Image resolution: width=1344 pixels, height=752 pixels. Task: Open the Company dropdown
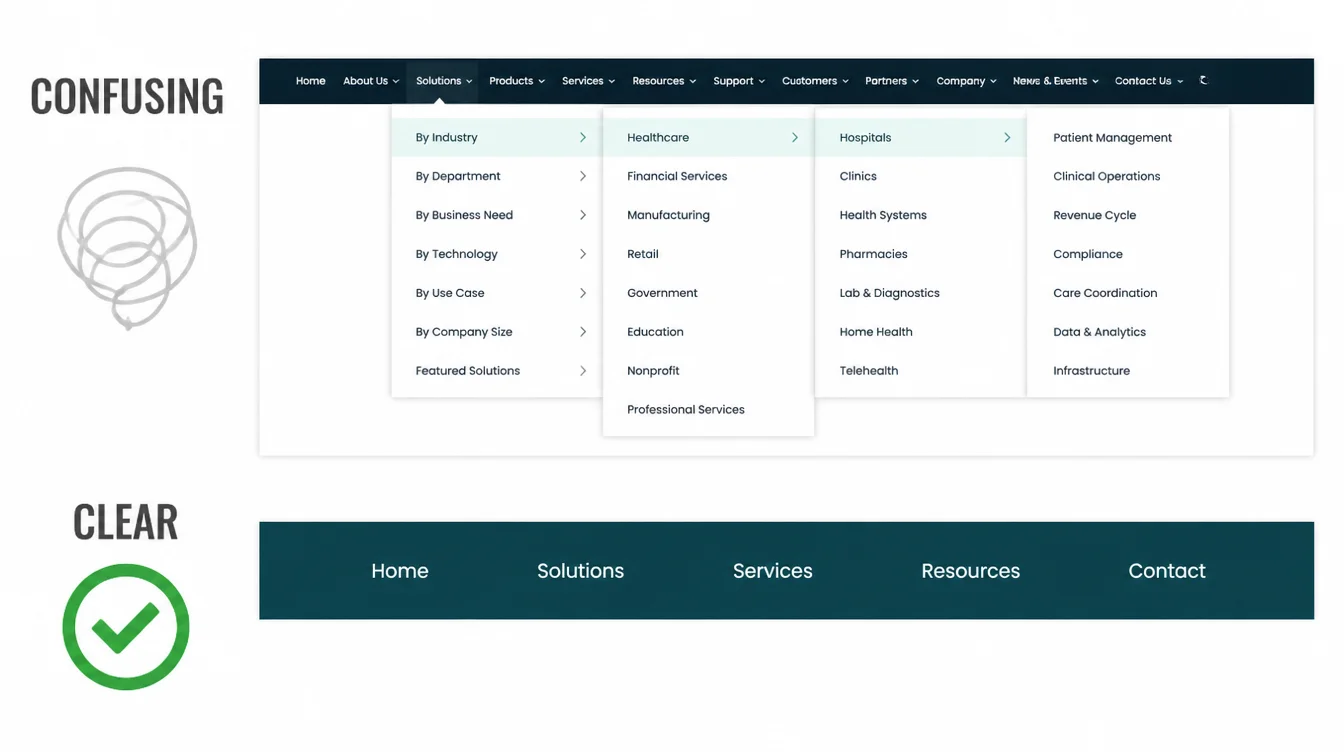click(x=966, y=81)
